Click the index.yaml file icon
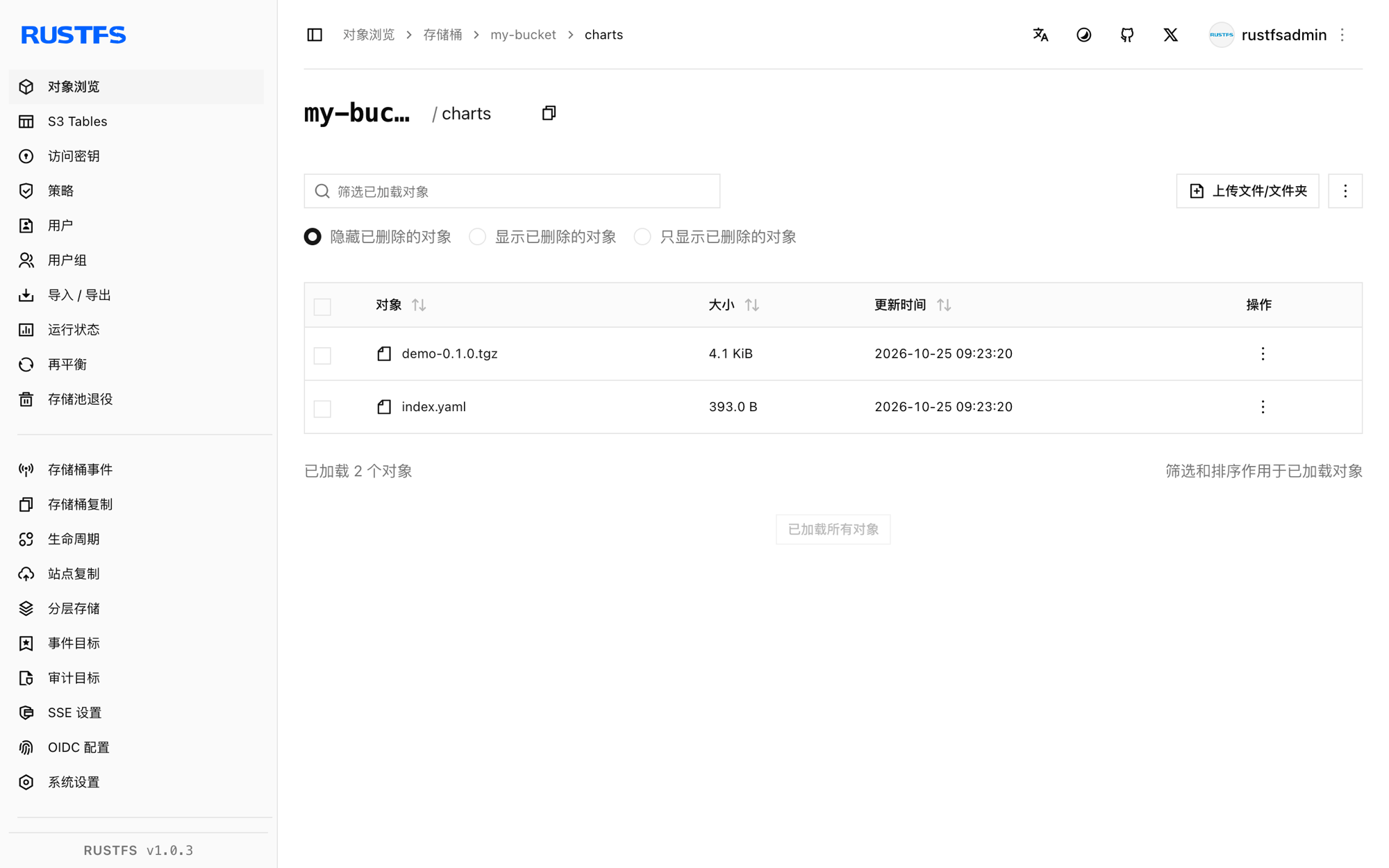The image size is (1389, 868). [384, 407]
